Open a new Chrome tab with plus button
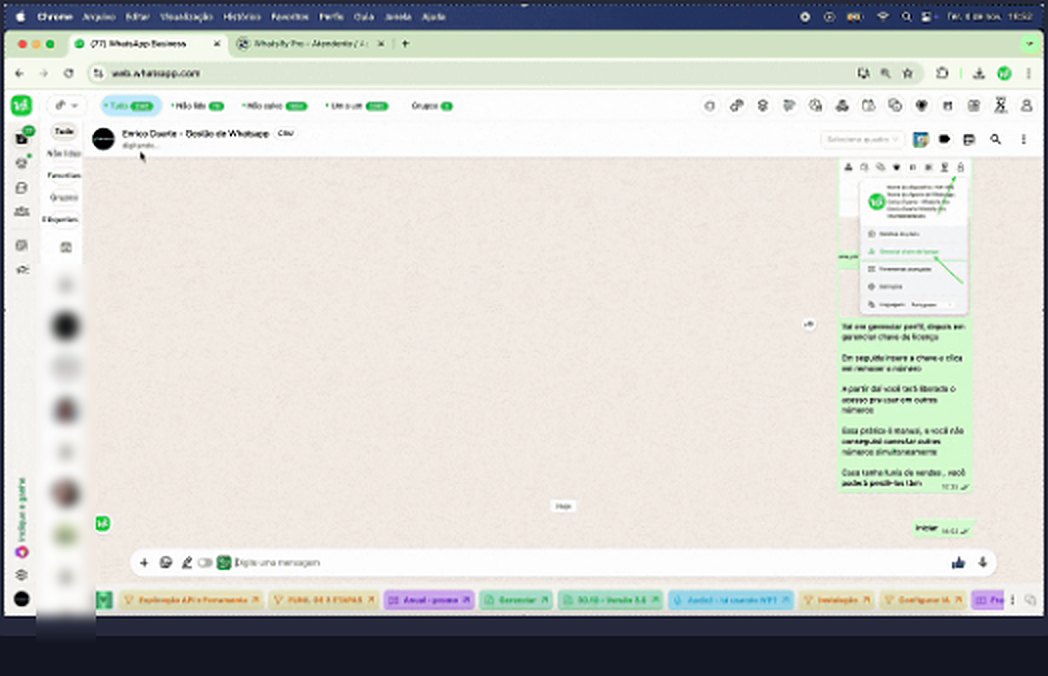This screenshot has width=1048, height=676. click(x=405, y=44)
